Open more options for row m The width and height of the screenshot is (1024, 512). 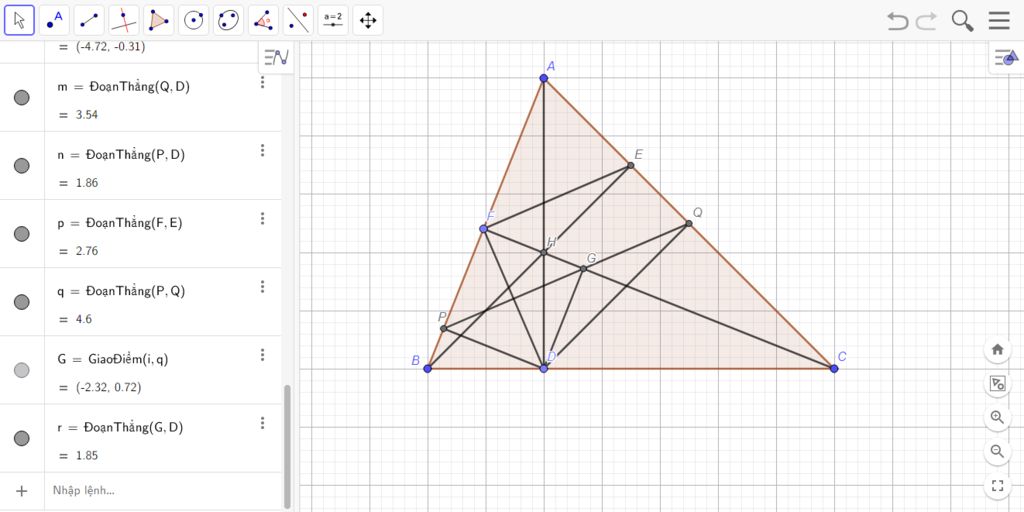pos(263,82)
